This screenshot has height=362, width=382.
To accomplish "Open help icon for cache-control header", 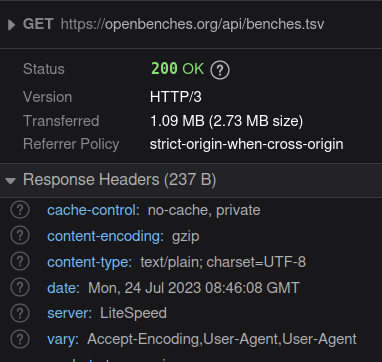I will tap(20, 210).
